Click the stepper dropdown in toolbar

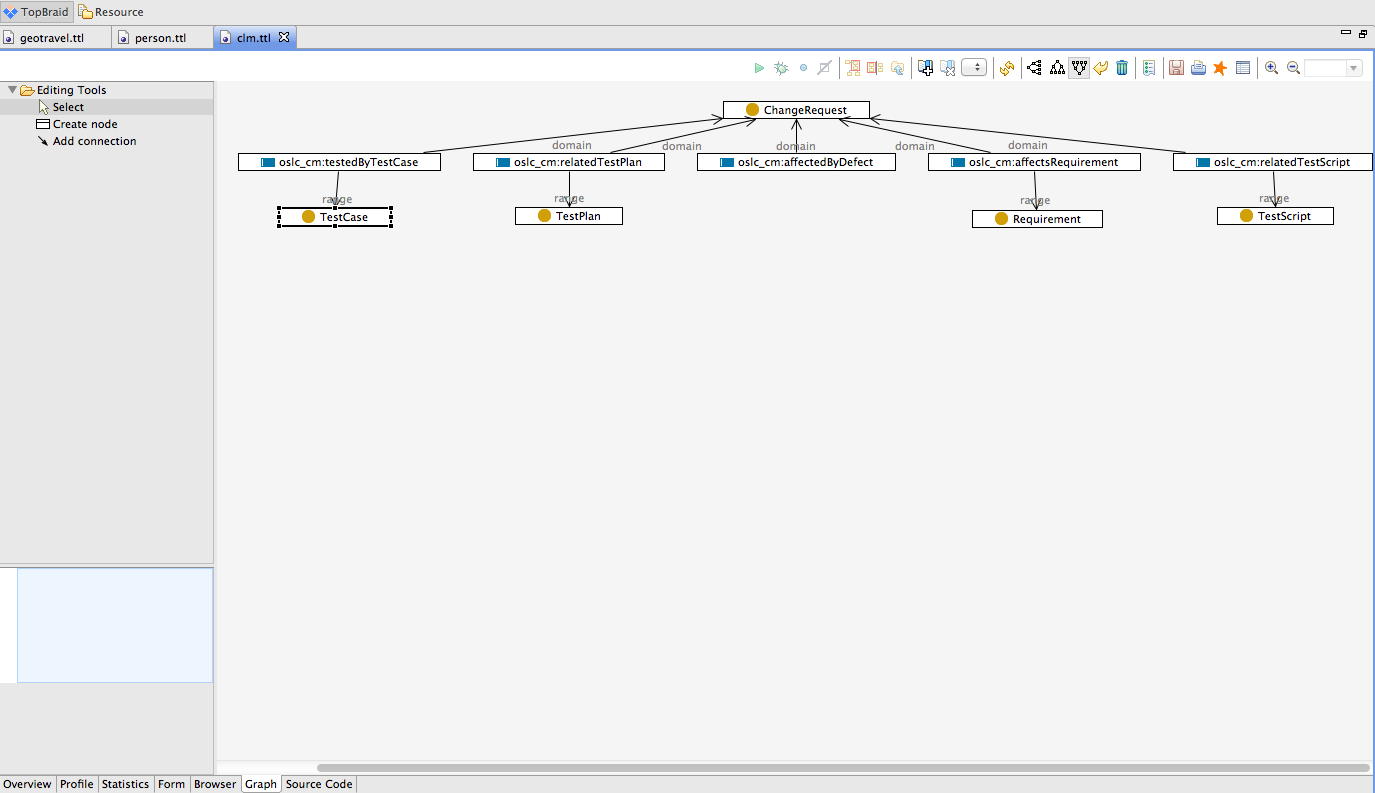pos(974,68)
